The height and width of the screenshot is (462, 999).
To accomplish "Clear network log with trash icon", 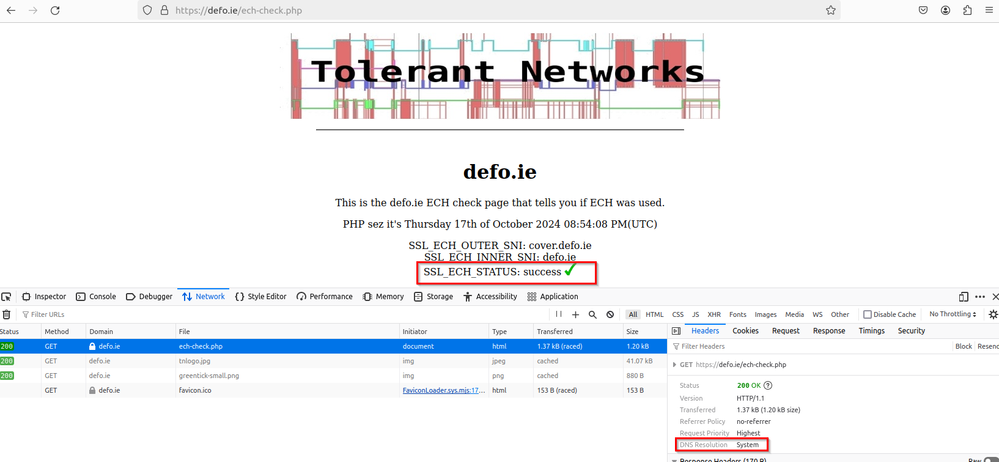I will [6, 315].
